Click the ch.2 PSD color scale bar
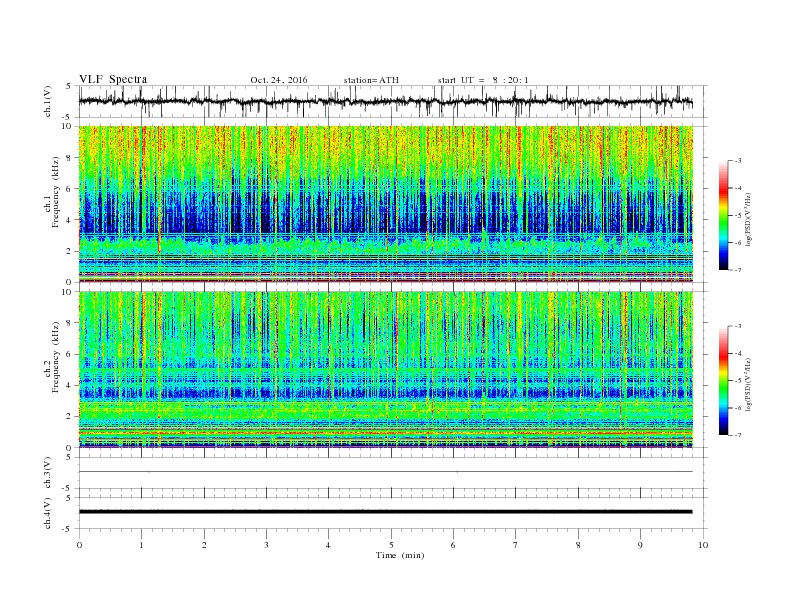 point(723,381)
